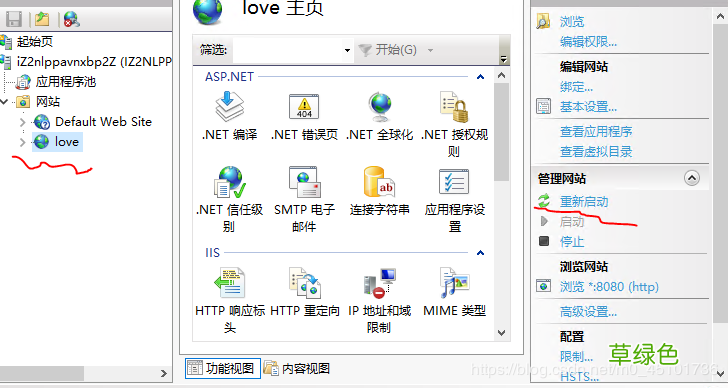This screenshot has height=388, width=728.
Task: Click the connections pane scroll right arrow
Action: (x=163, y=373)
